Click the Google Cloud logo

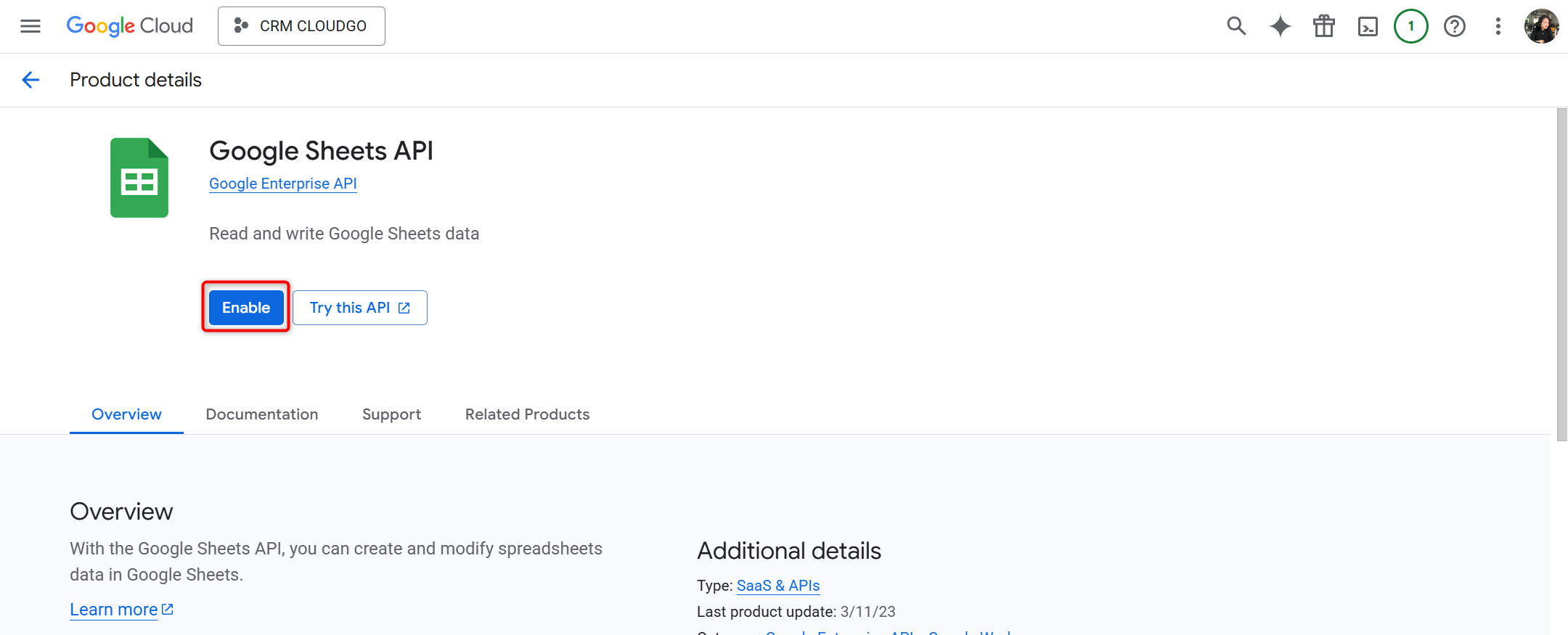(x=130, y=26)
